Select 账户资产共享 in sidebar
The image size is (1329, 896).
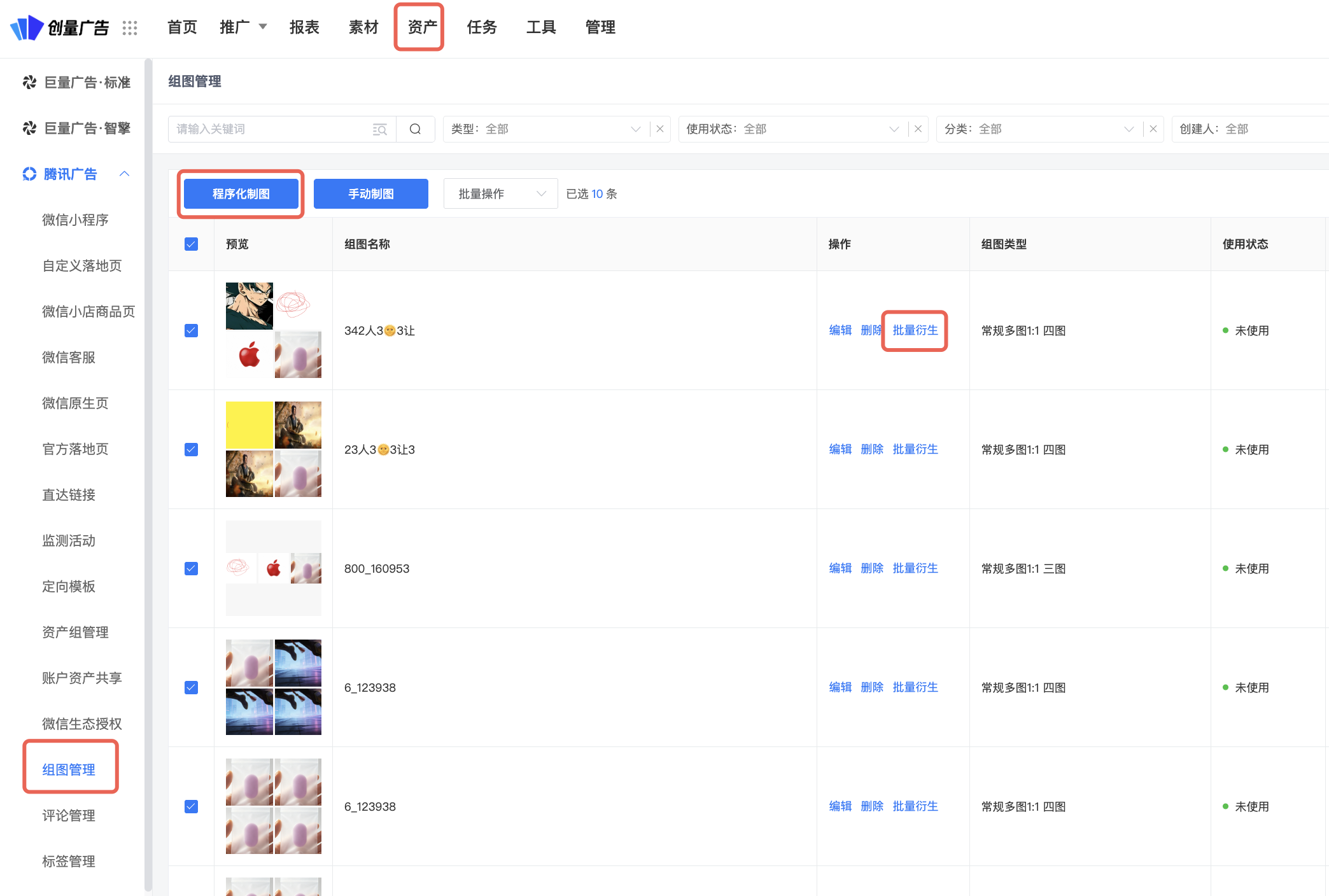point(81,678)
